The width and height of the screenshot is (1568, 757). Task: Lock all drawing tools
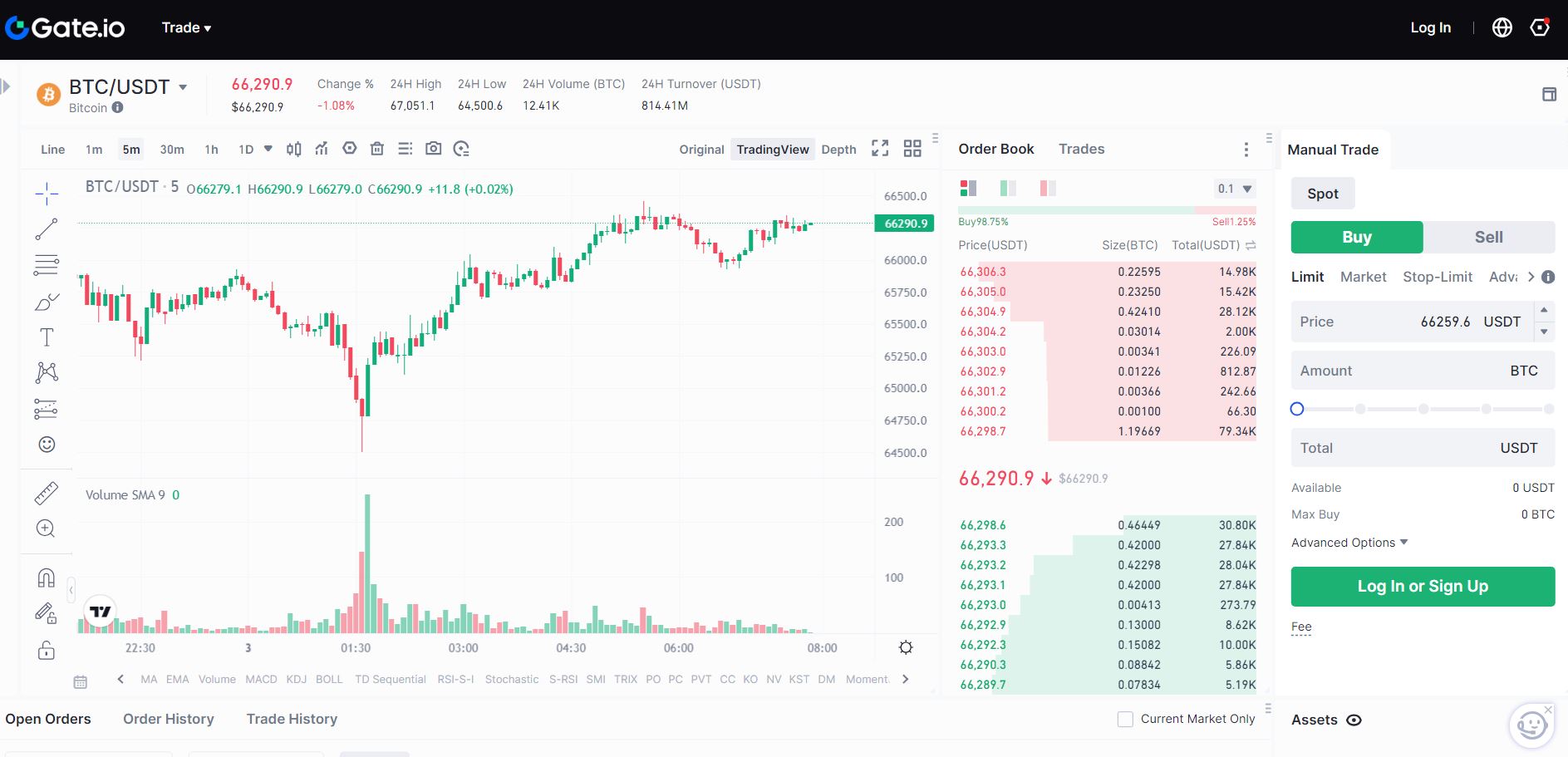47,650
